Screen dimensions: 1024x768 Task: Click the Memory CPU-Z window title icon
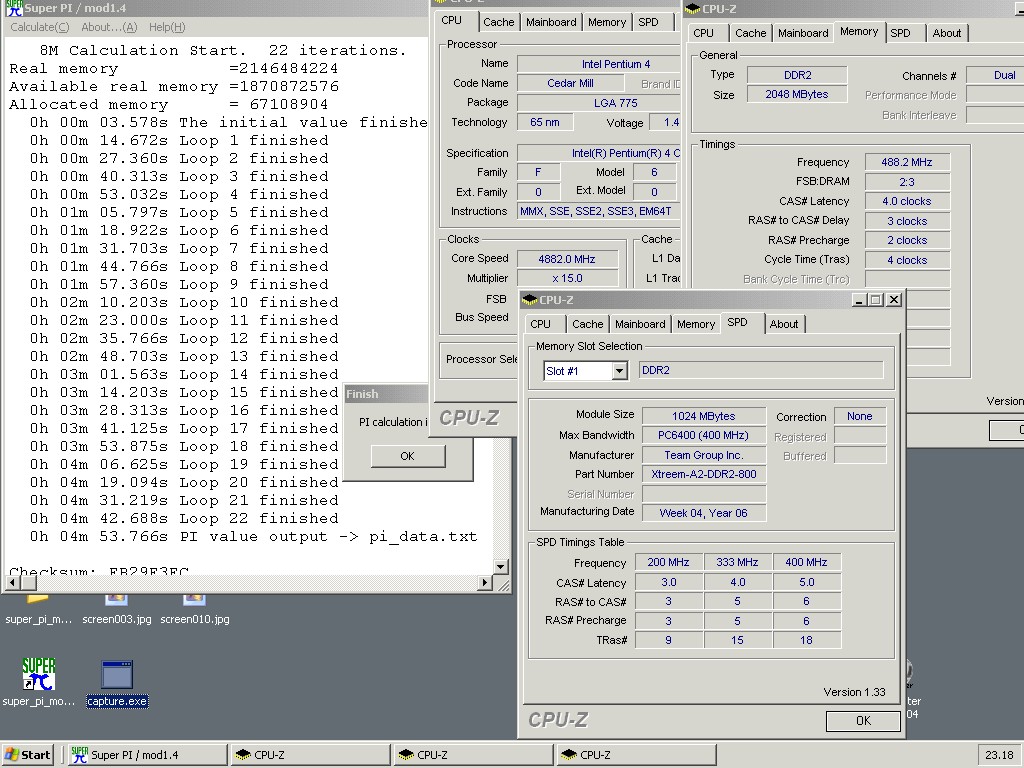[692, 8]
